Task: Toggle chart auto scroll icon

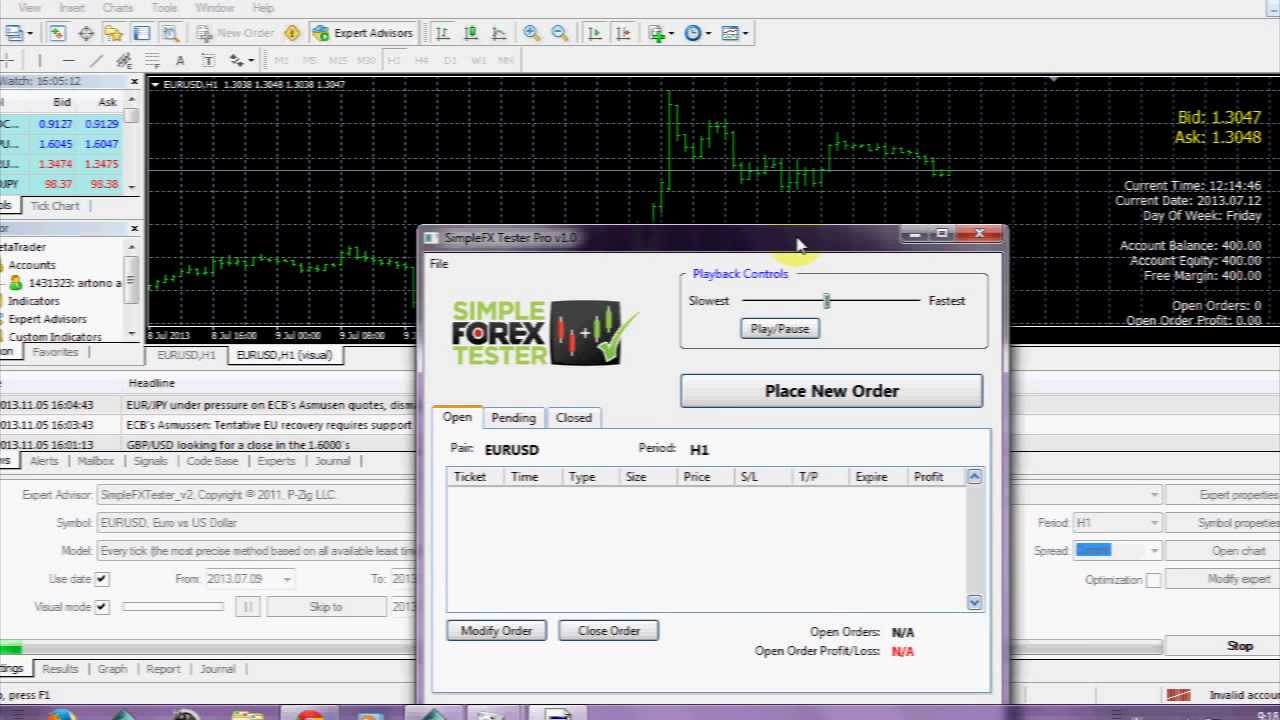Action: coord(595,33)
